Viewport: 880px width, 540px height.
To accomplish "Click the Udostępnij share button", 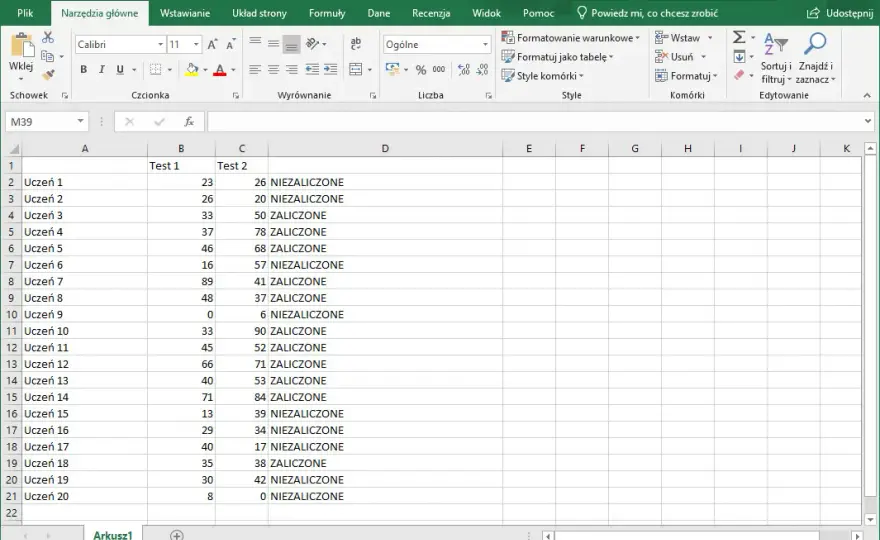I will tap(840, 13).
